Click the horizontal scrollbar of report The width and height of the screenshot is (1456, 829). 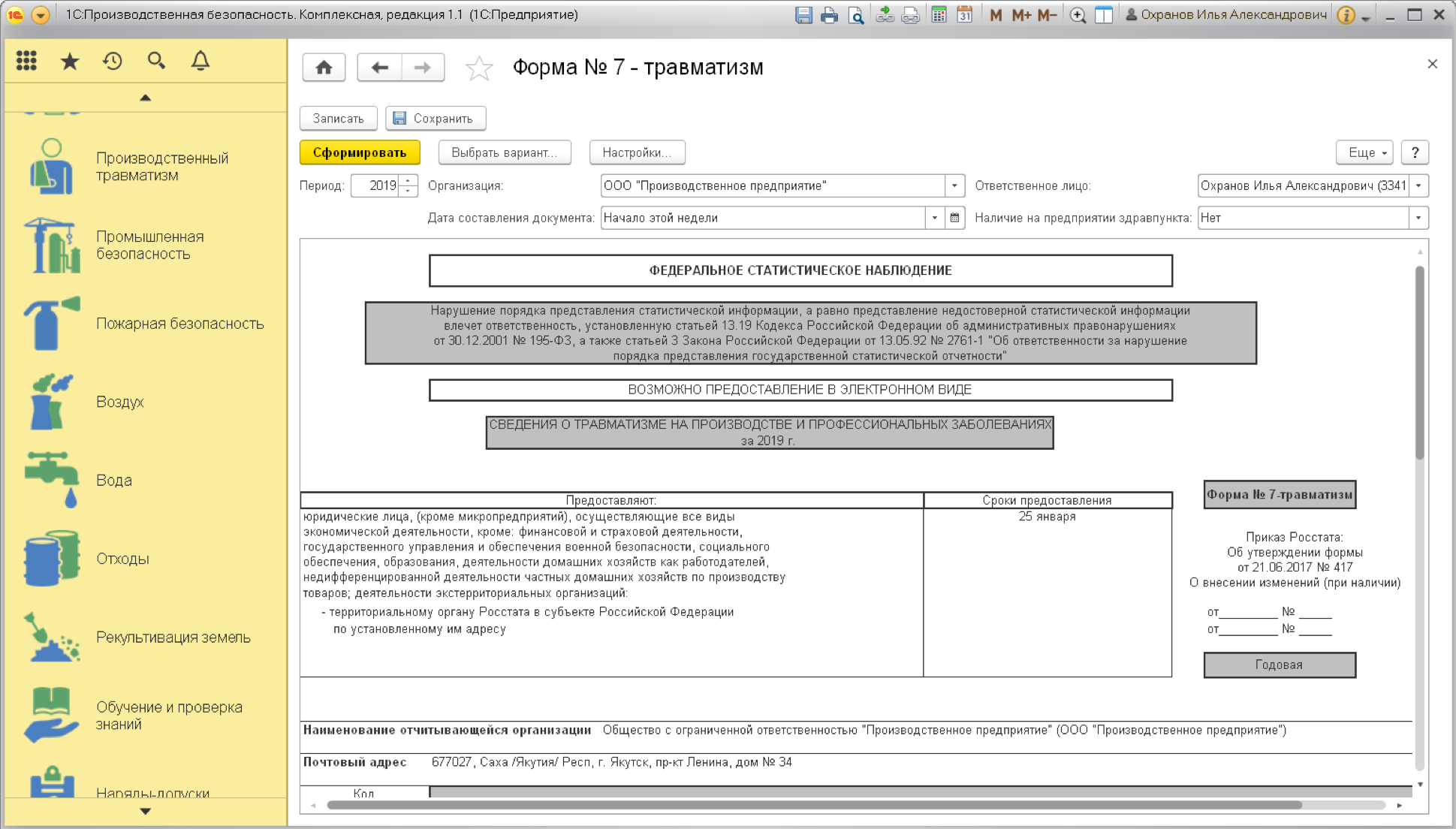pos(815,805)
